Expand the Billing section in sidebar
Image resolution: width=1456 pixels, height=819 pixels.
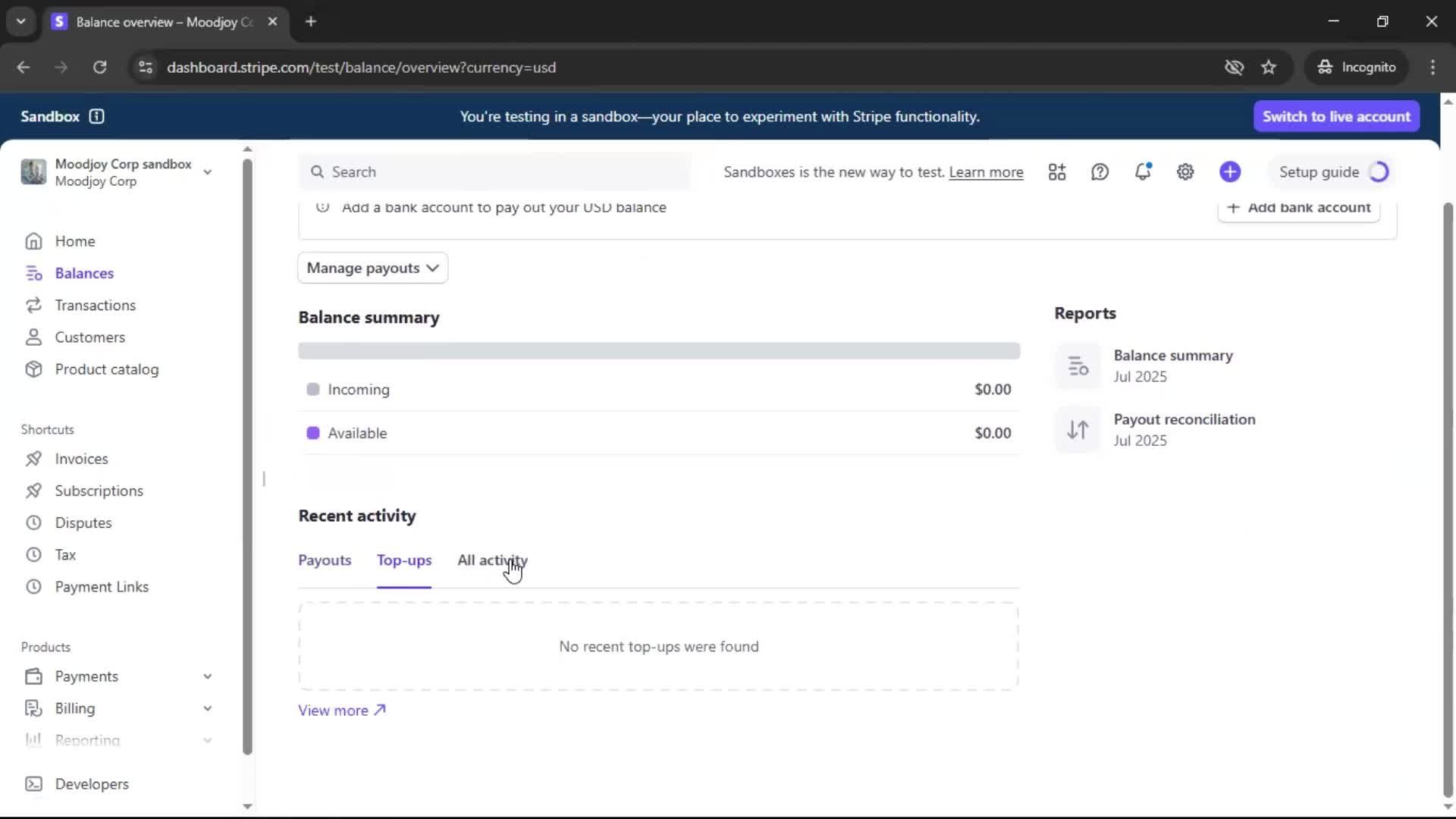[x=207, y=708]
